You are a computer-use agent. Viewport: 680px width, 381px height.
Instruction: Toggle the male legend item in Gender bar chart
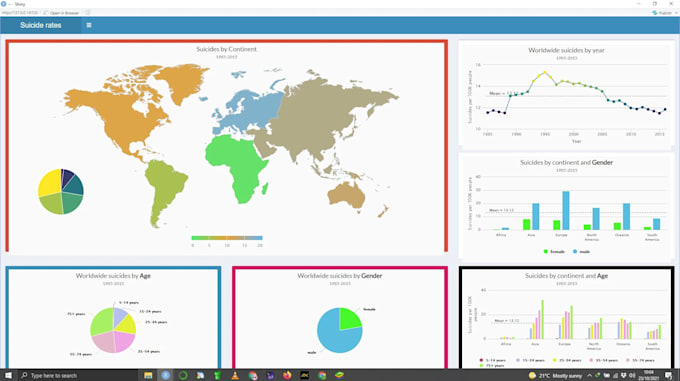click(x=581, y=251)
